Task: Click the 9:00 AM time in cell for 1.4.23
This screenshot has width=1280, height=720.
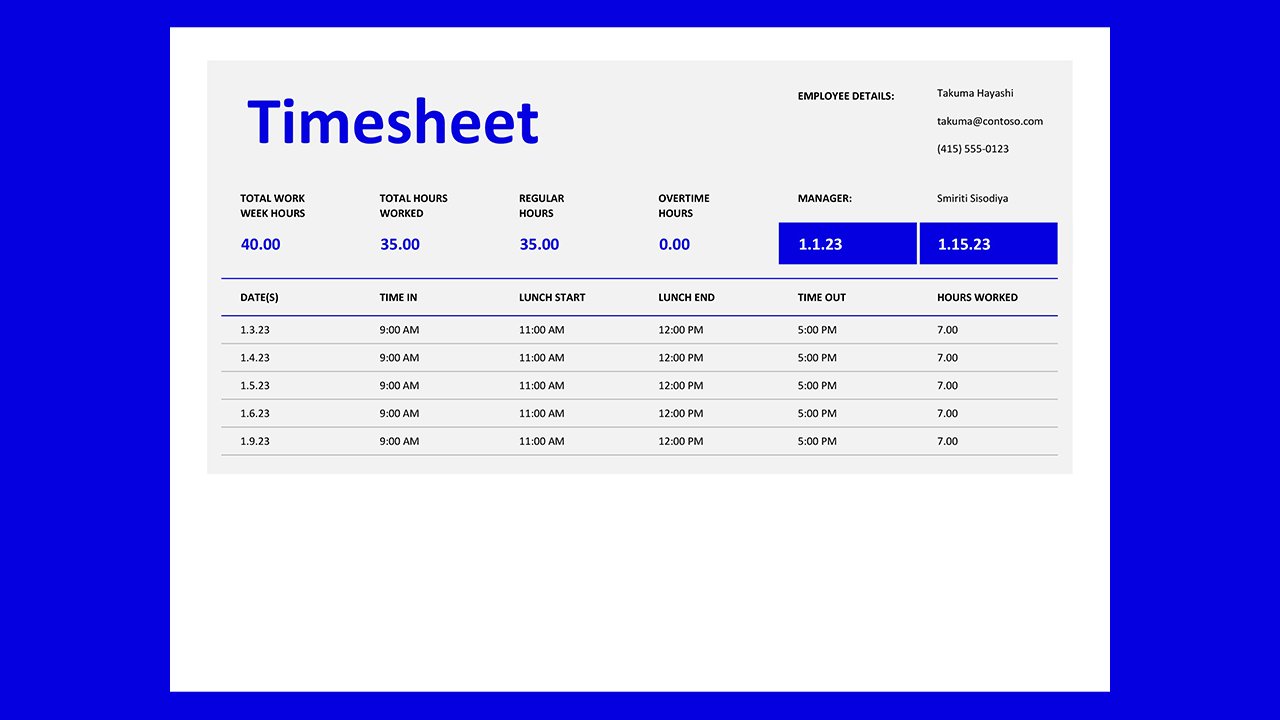Action: pos(398,357)
